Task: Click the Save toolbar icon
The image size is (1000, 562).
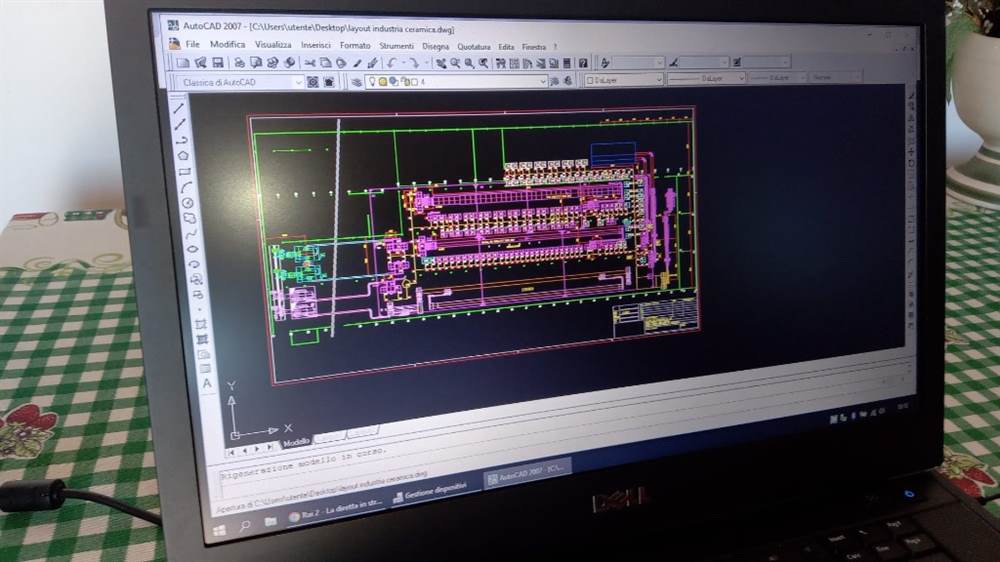Action: (x=218, y=63)
